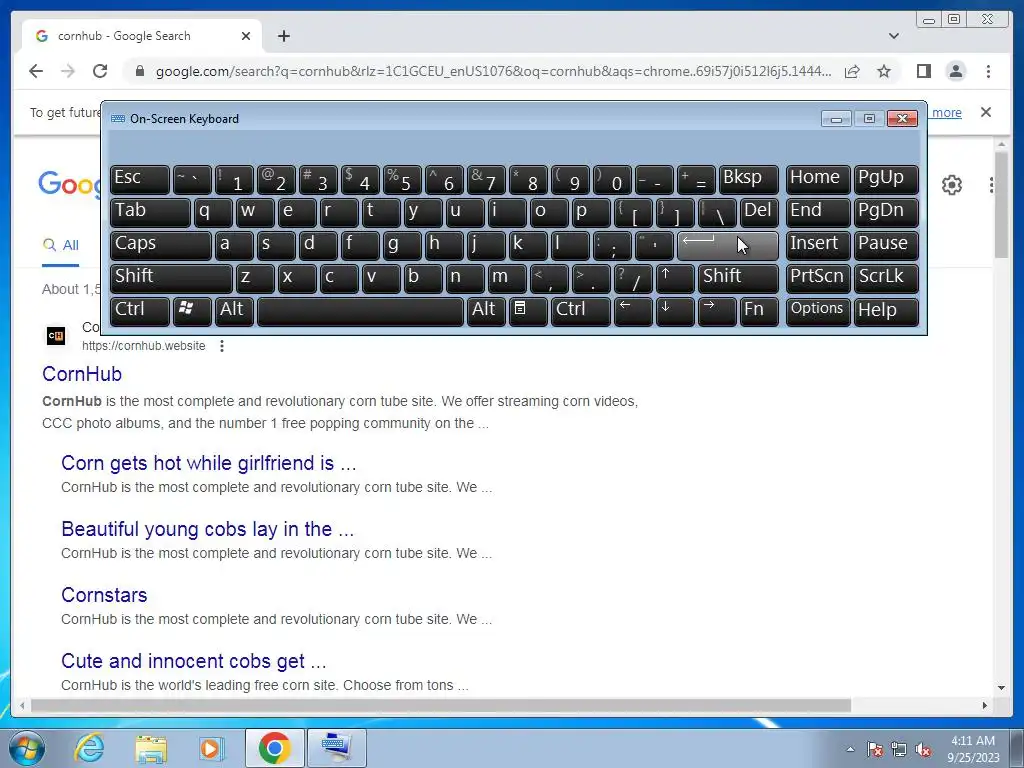Tap the Del key
The height and width of the screenshot is (768, 1024).
pyautogui.click(x=759, y=212)
